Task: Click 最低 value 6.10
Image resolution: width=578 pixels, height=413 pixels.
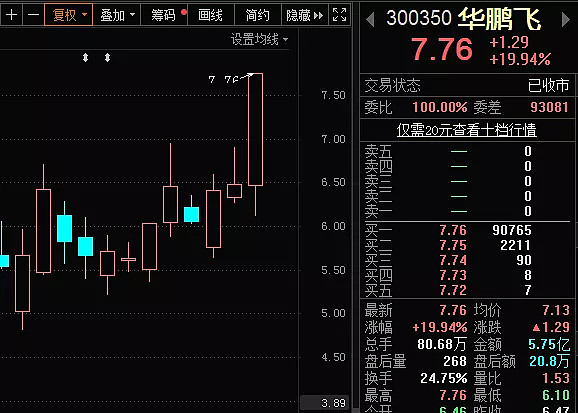Action: (556, 395)
